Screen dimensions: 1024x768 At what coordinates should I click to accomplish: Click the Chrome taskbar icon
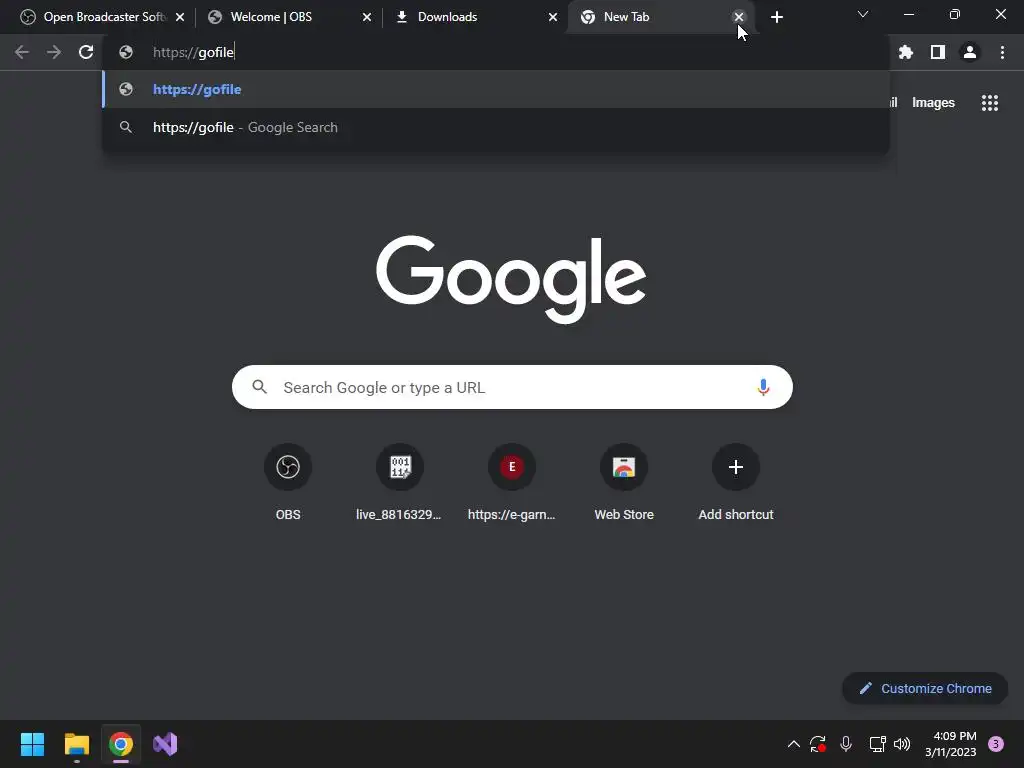(x=121, y=744)
